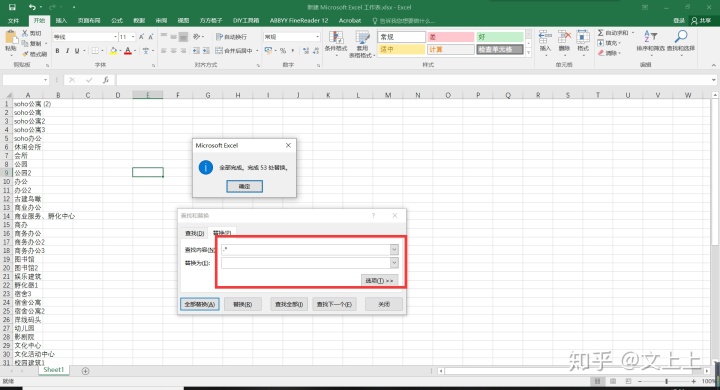Click the Undo arrow icon
The height and width of the screenshot is (390, 720).
point(32,7)
